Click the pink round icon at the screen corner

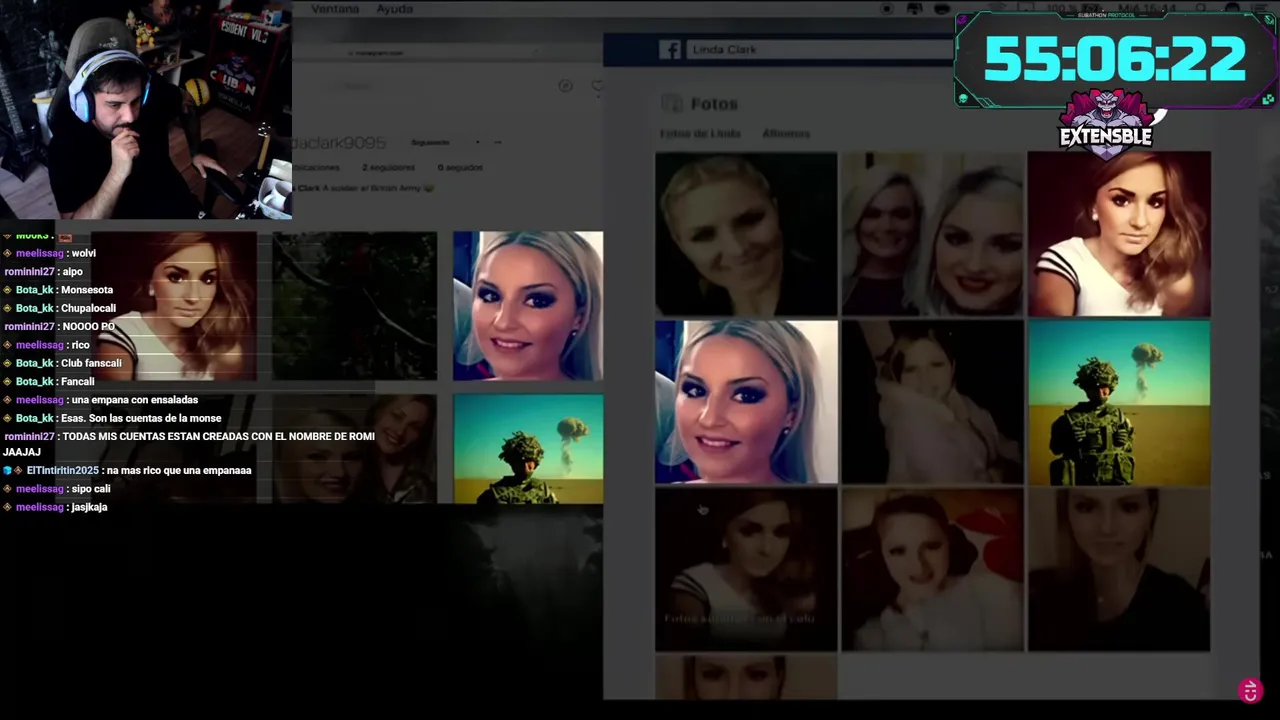click(x=1250, y=691)
